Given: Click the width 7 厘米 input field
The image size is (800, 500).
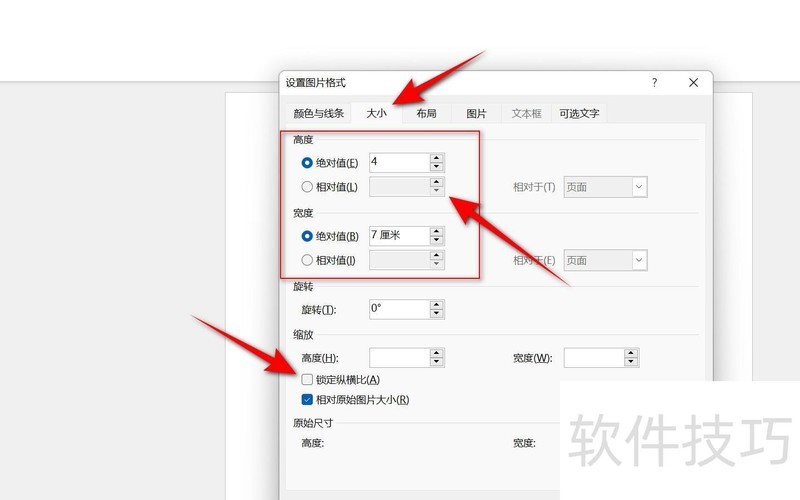Looking at the screenshot, I should (398, 236).
